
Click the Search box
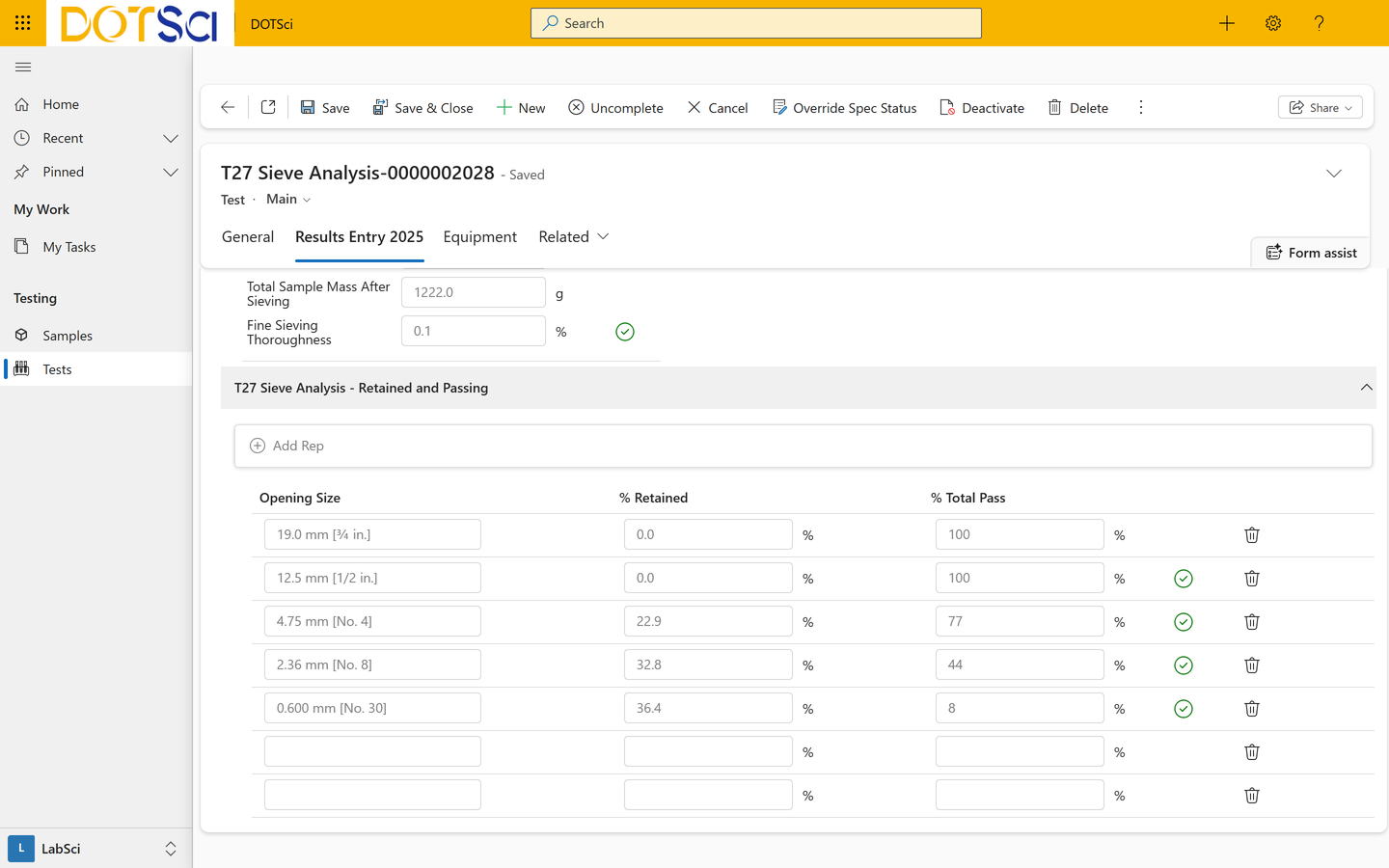point(756,23)
